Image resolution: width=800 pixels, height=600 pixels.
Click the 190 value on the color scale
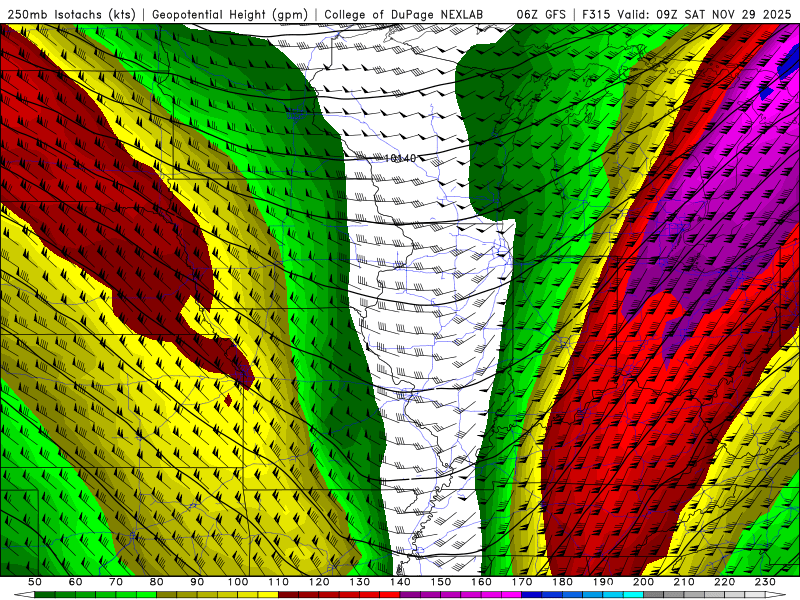pyautogui.click(x=603, y=582)
